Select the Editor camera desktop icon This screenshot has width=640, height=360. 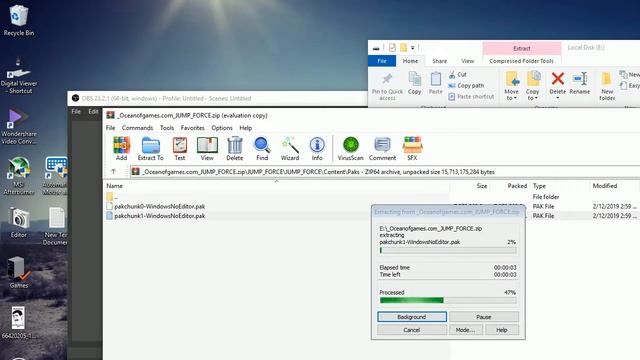coord(18,222)
